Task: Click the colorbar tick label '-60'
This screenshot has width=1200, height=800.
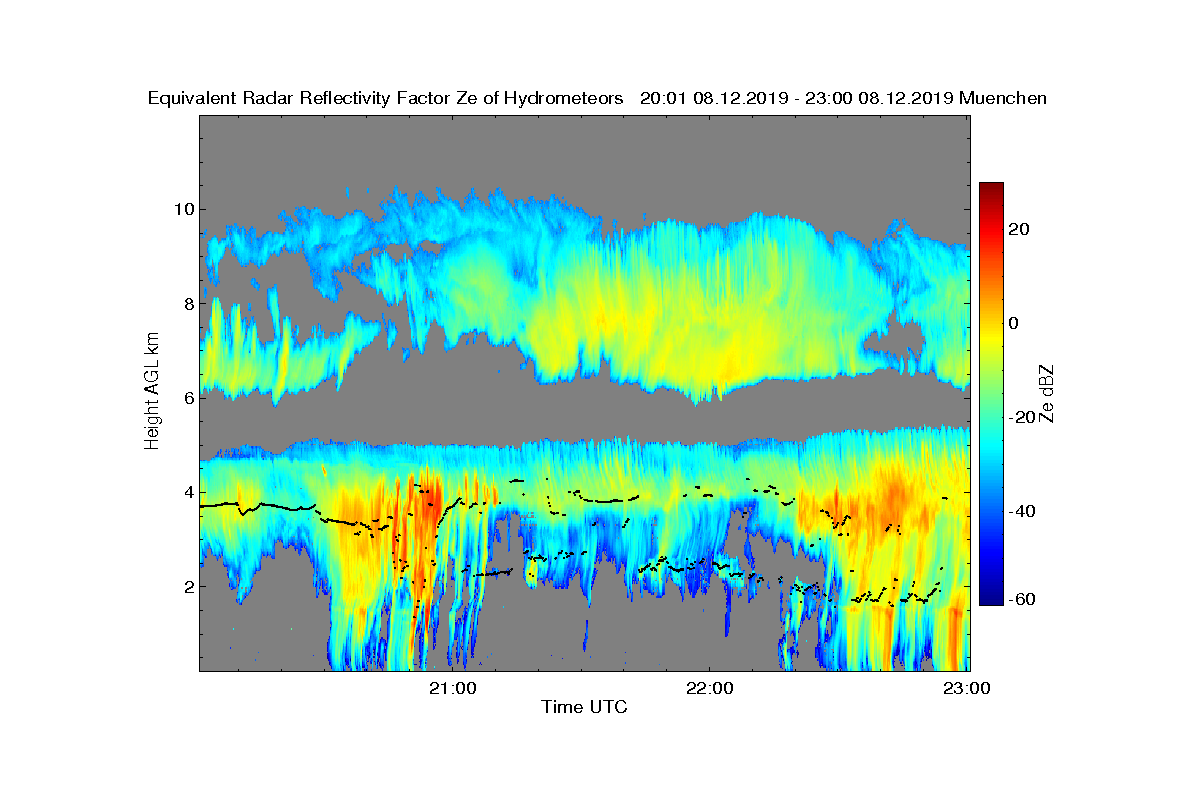Action: point(1021,599)
